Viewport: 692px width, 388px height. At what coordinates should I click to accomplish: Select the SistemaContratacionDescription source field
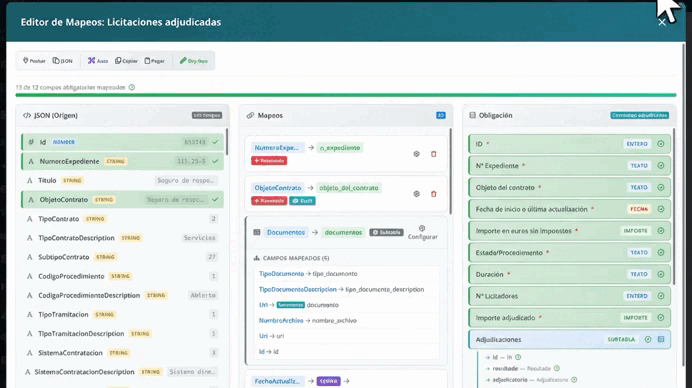tap(122, 372)
